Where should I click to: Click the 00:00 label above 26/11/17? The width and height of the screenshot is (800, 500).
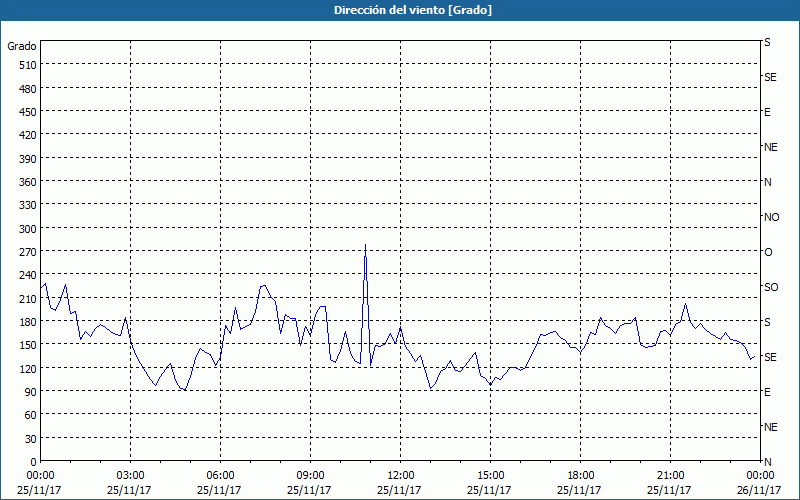point(760,476)
